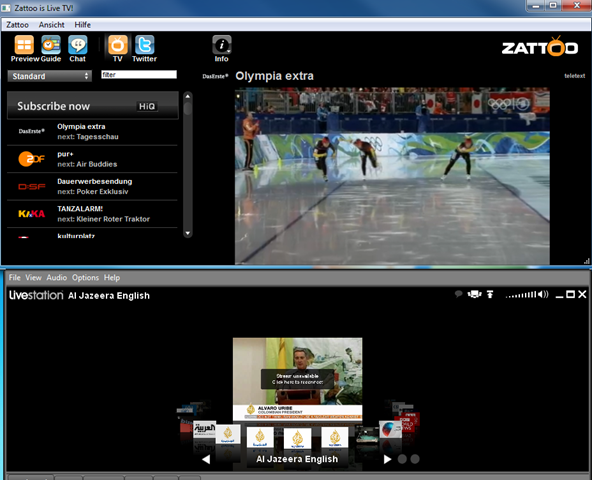Open Livestation View menu
Viewport: 592px width, 480px height.
pyautogui.click(x=33, y=278)
